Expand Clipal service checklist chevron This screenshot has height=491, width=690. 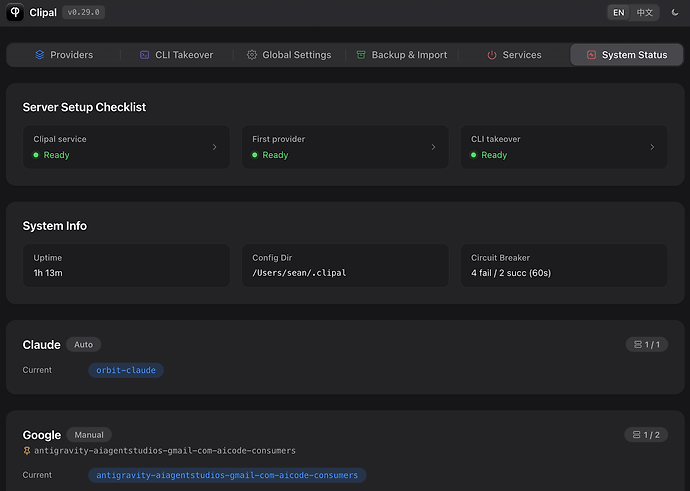[x=215, y=147]
